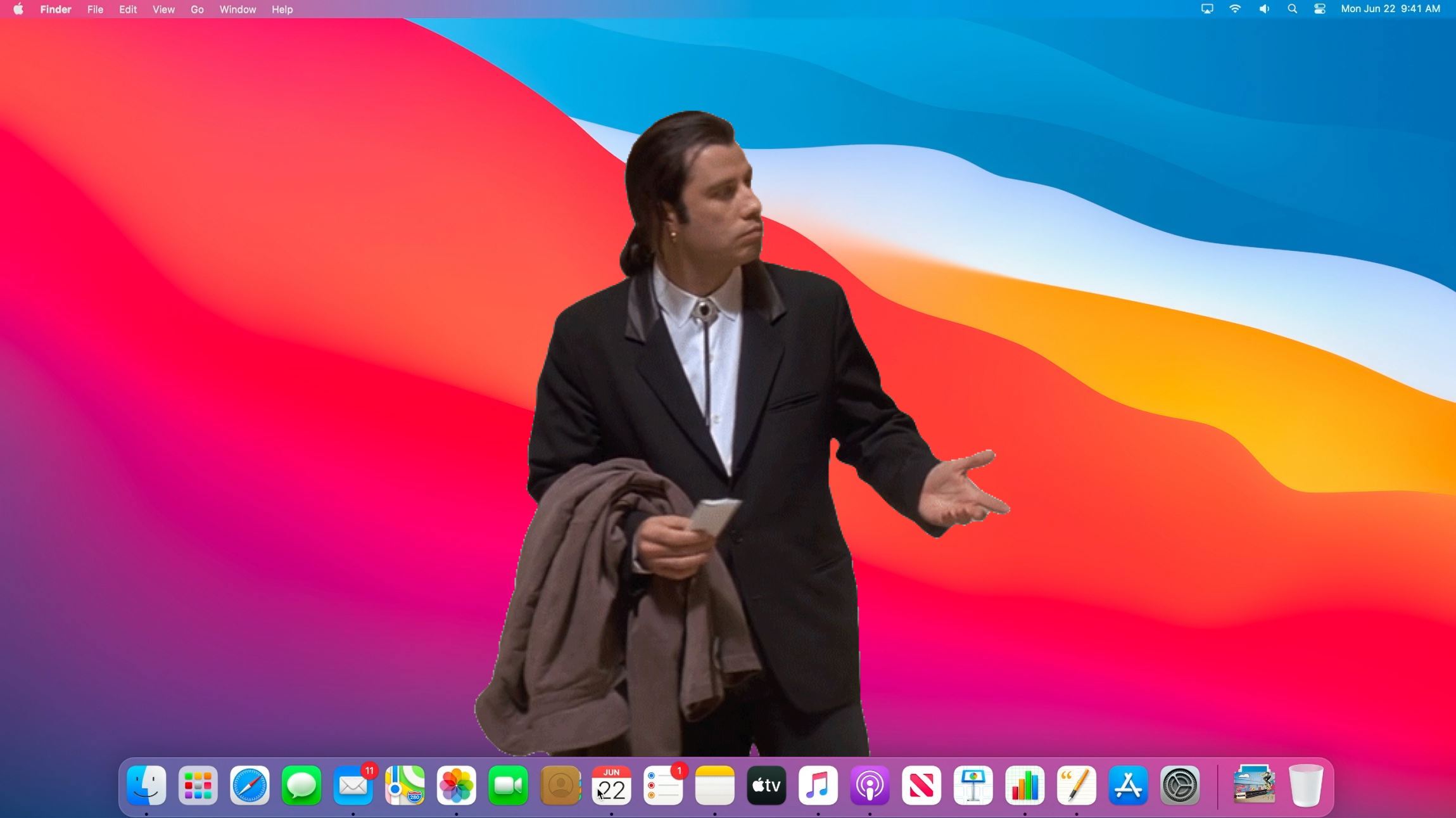Open the Apple TV app
Image resolution: width=1456 pixels, height=818 pixels.
766,786
